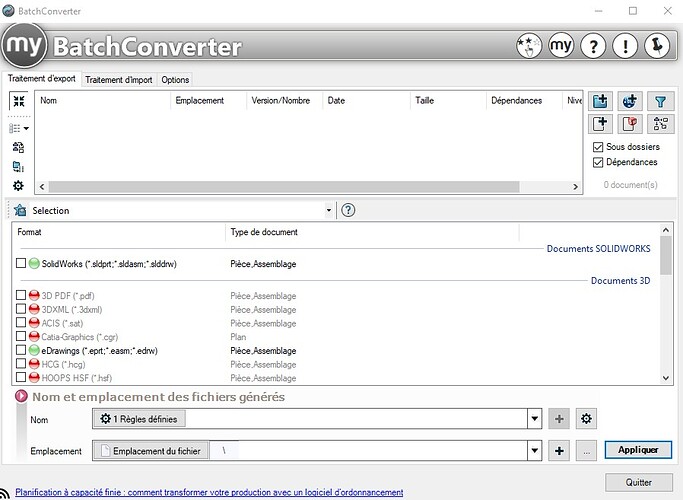Click the gear icon in left sidebar

pos(18,186)
